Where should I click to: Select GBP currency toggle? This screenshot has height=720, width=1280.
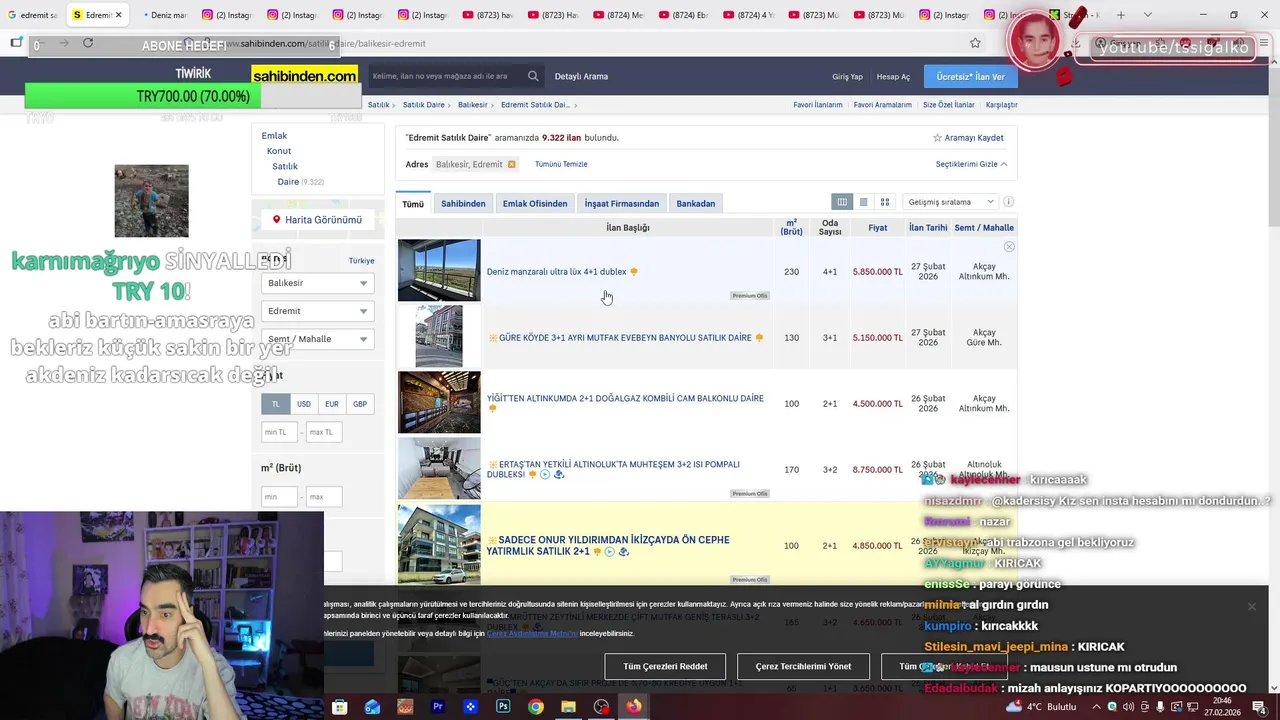tap(360, 404)
